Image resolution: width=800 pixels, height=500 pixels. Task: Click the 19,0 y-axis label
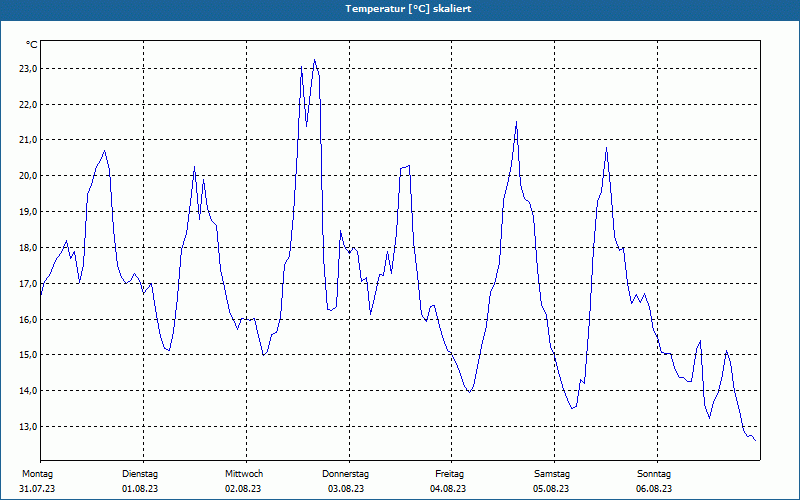click(28, 211)
